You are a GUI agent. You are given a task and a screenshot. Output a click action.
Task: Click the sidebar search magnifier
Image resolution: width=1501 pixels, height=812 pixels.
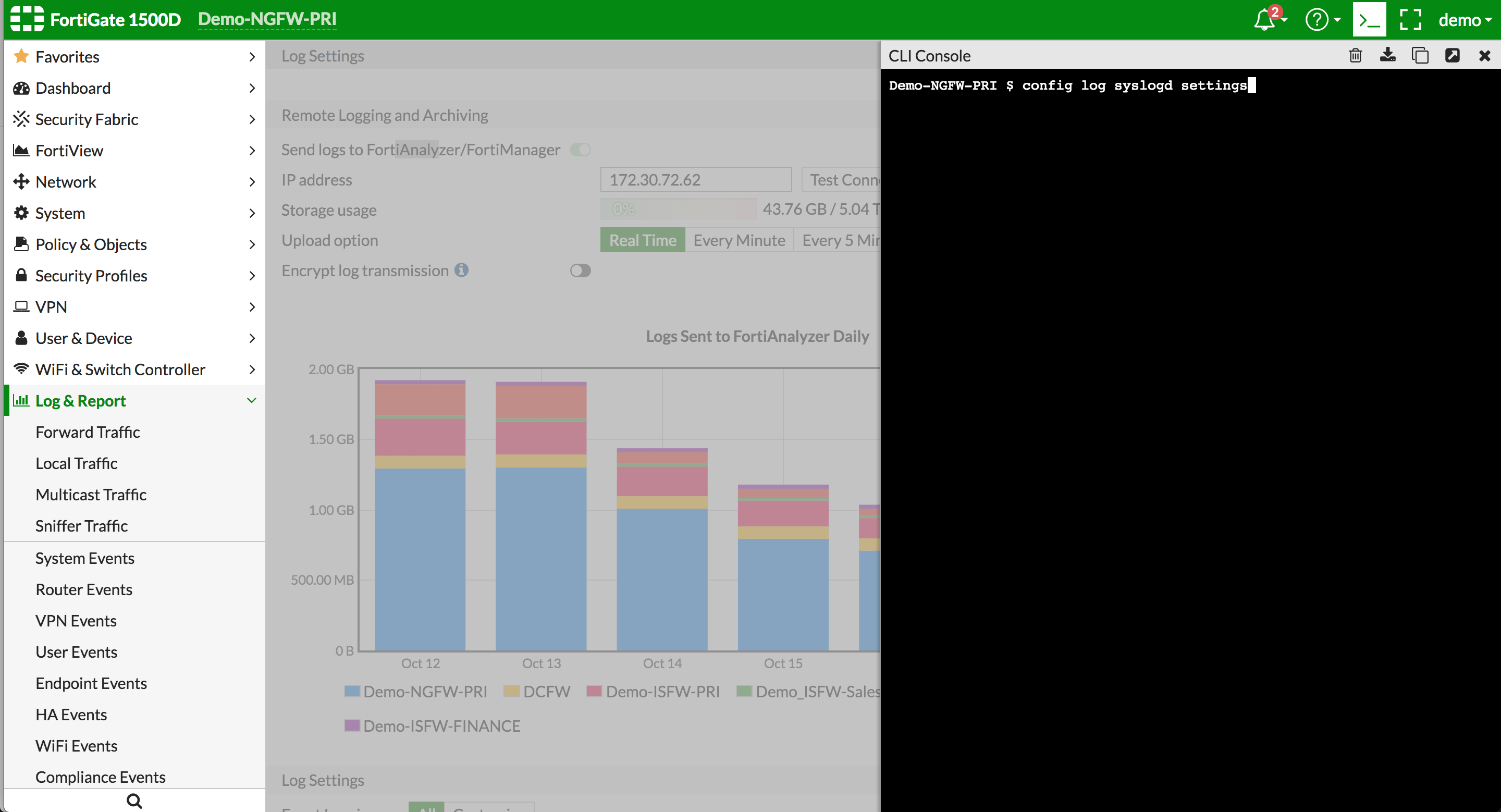(134, 801)
